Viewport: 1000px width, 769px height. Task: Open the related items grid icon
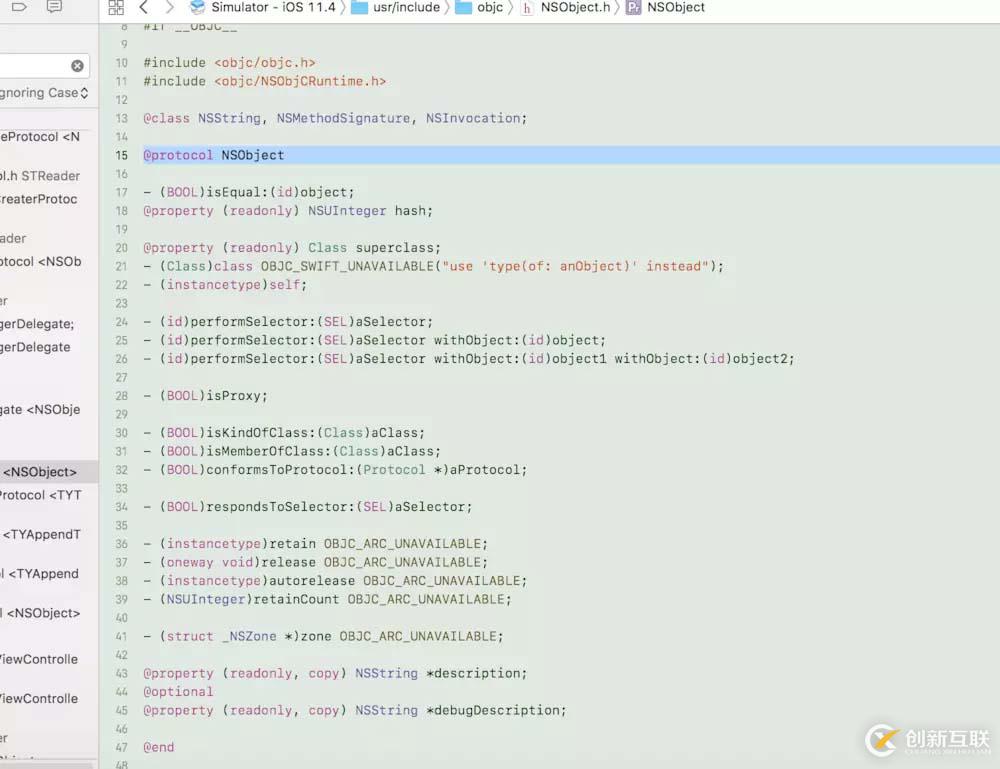[116, 8]
